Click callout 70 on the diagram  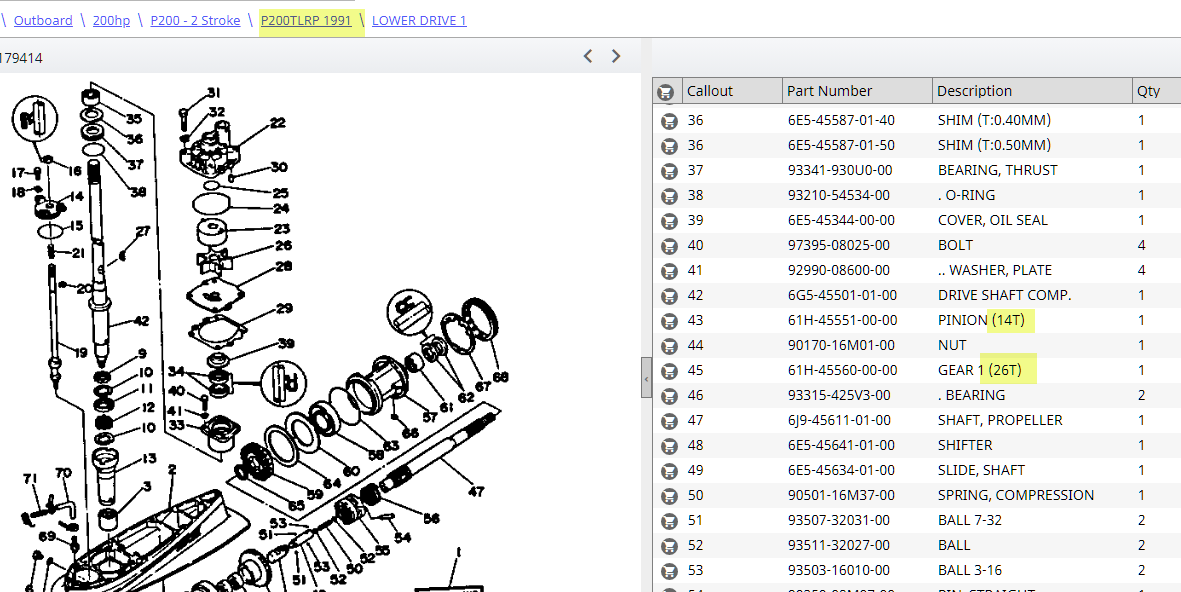click(x=63, y=473)
